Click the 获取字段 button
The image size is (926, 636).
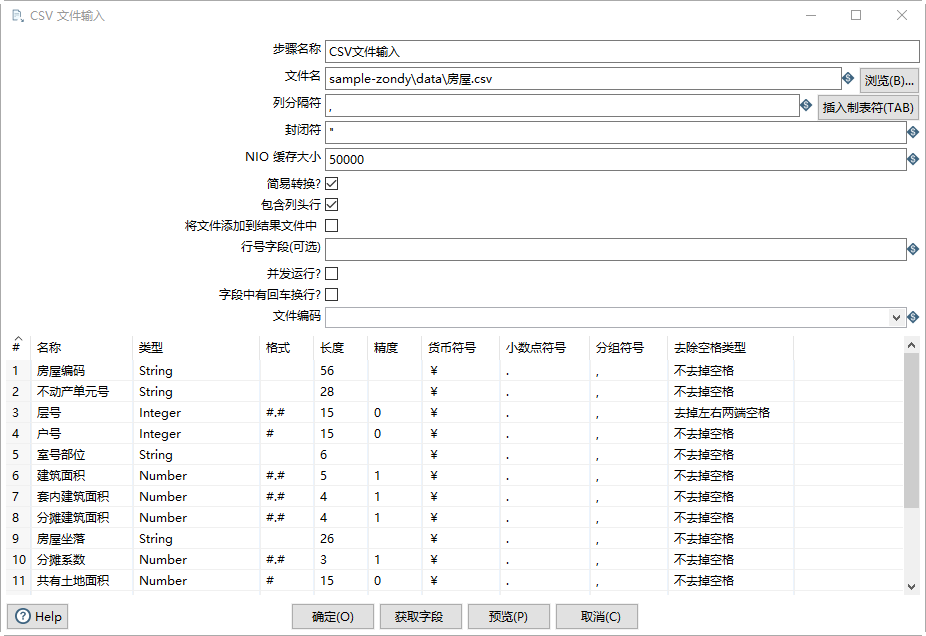419,617
